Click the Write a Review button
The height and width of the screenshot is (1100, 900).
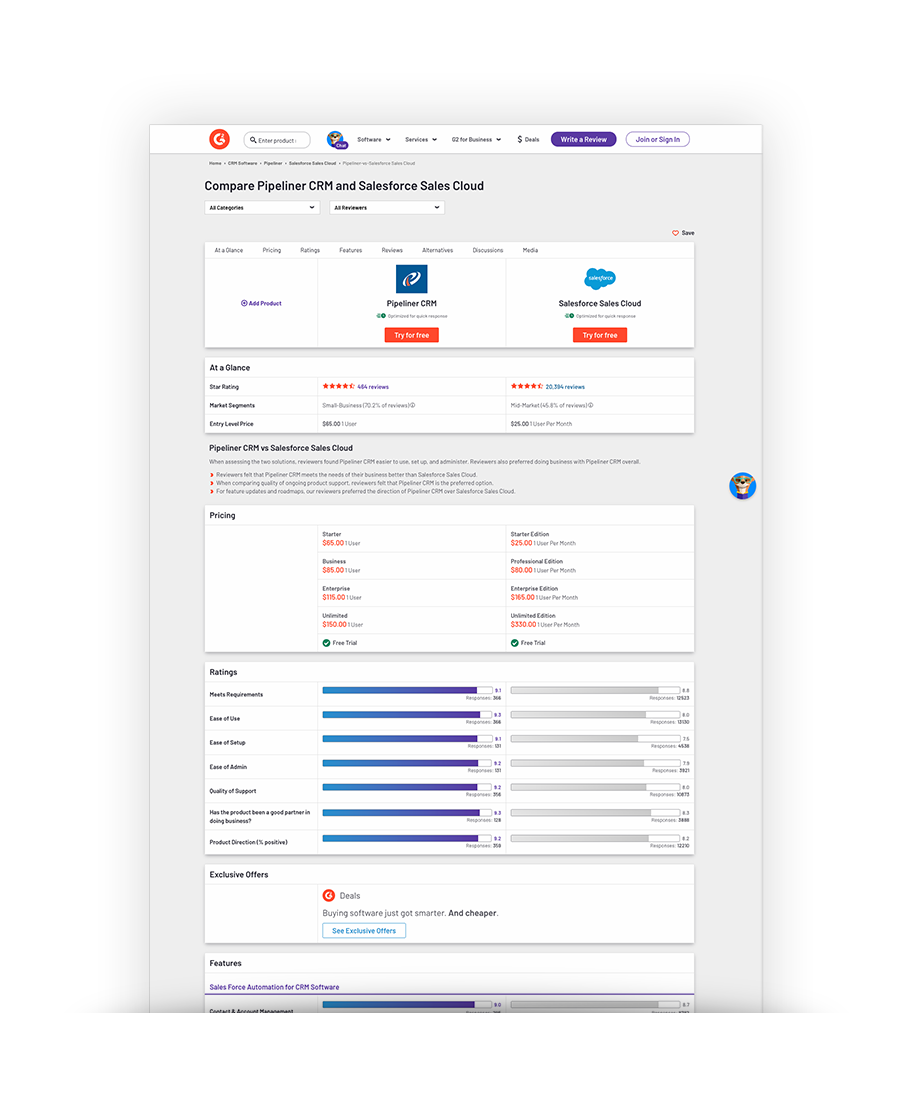click(x=583, y=139)
